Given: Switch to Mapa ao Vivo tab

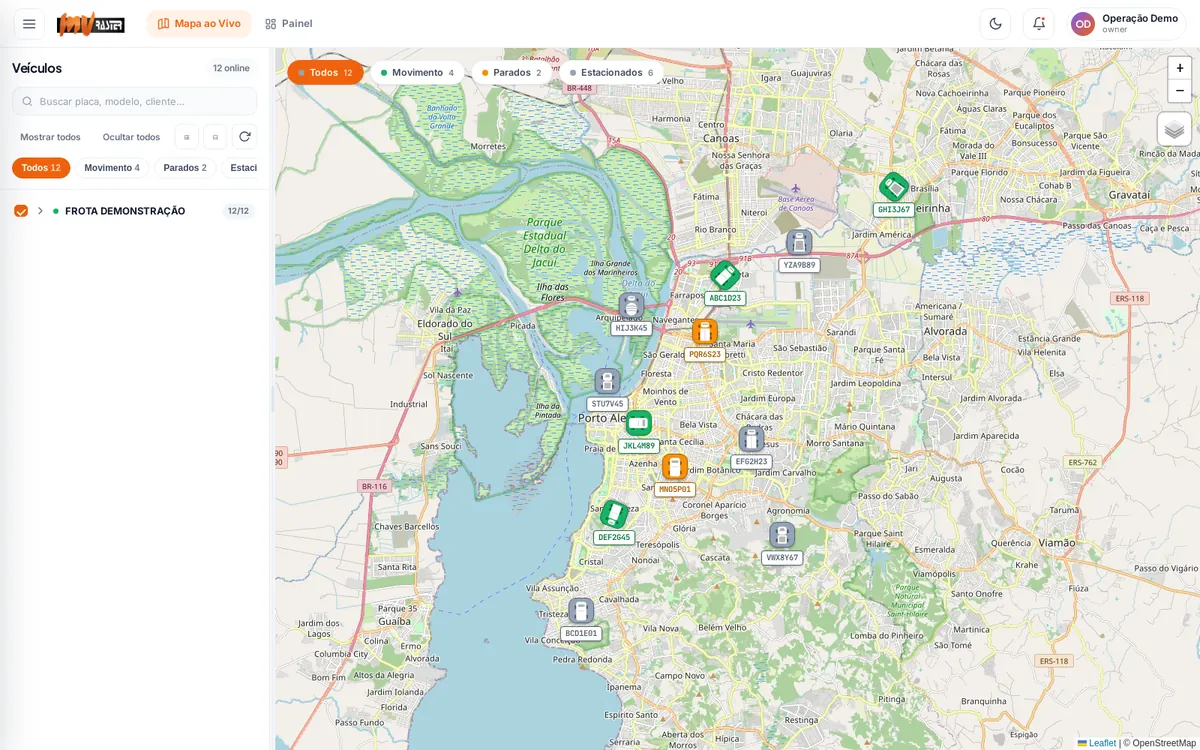Looking at the screenshot, I should 199,24.
